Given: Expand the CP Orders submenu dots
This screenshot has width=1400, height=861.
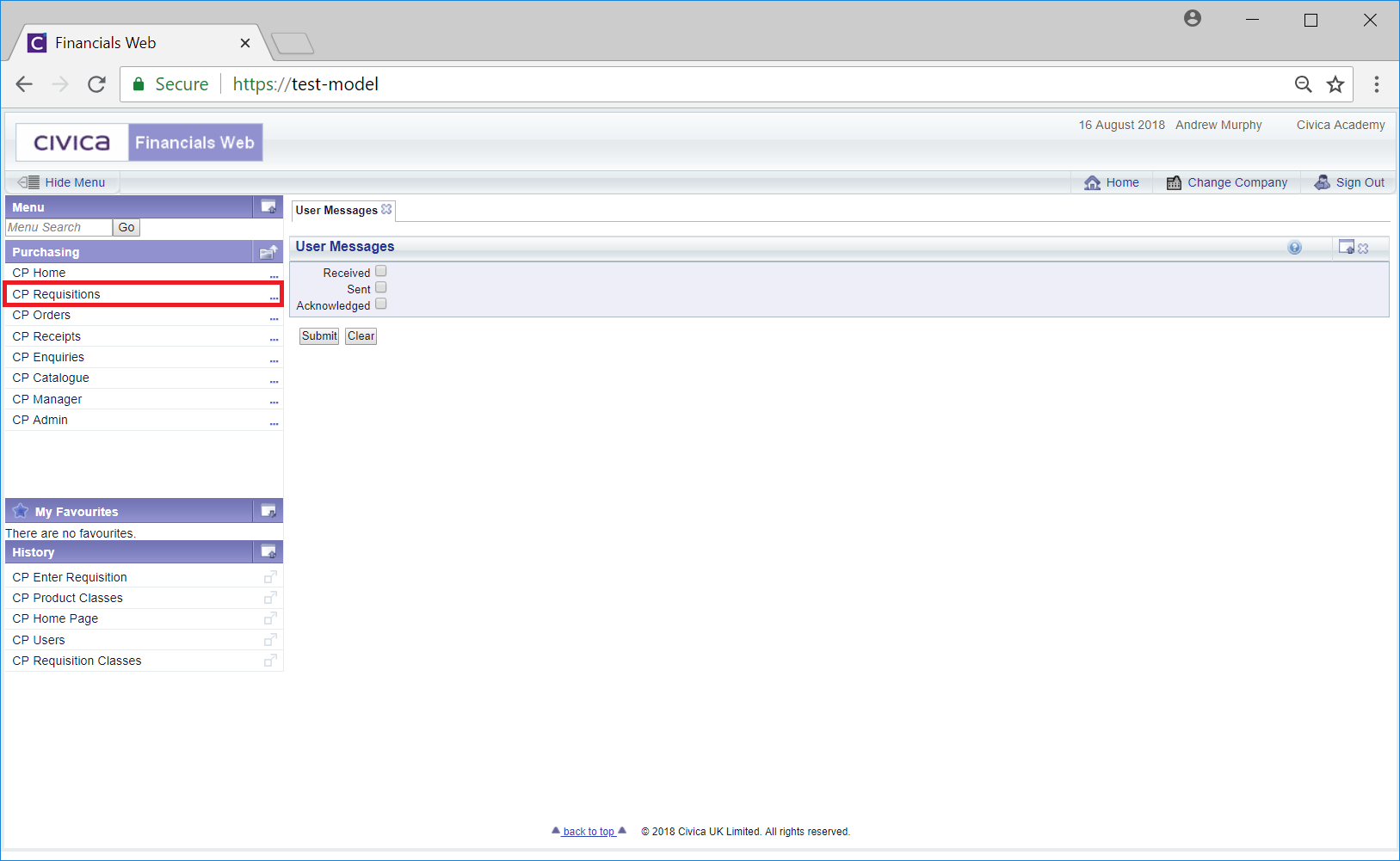Looking at the screenshot, I should click(x=274, y=317).
